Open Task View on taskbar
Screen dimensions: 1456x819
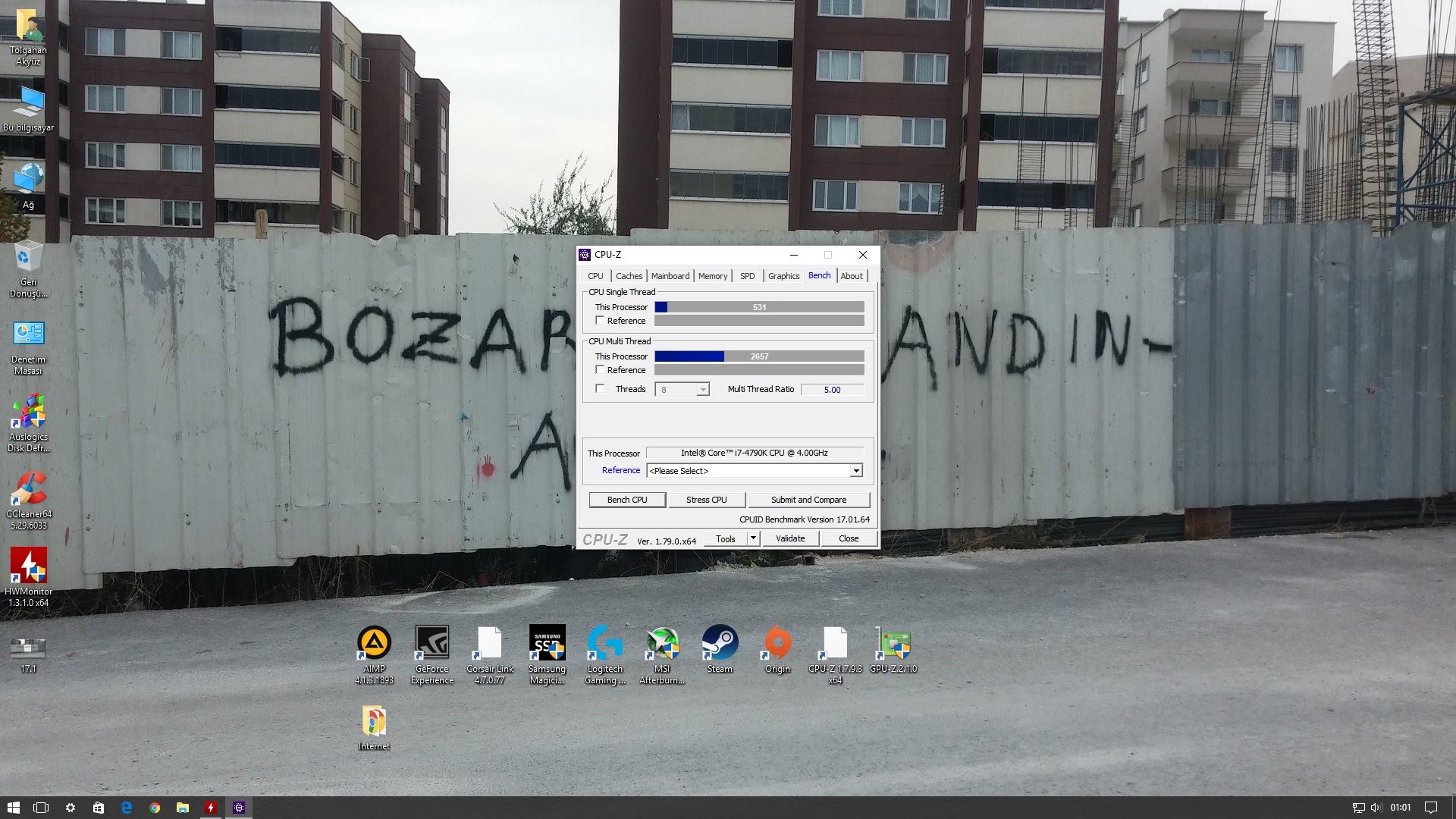(x=41, y=808)
